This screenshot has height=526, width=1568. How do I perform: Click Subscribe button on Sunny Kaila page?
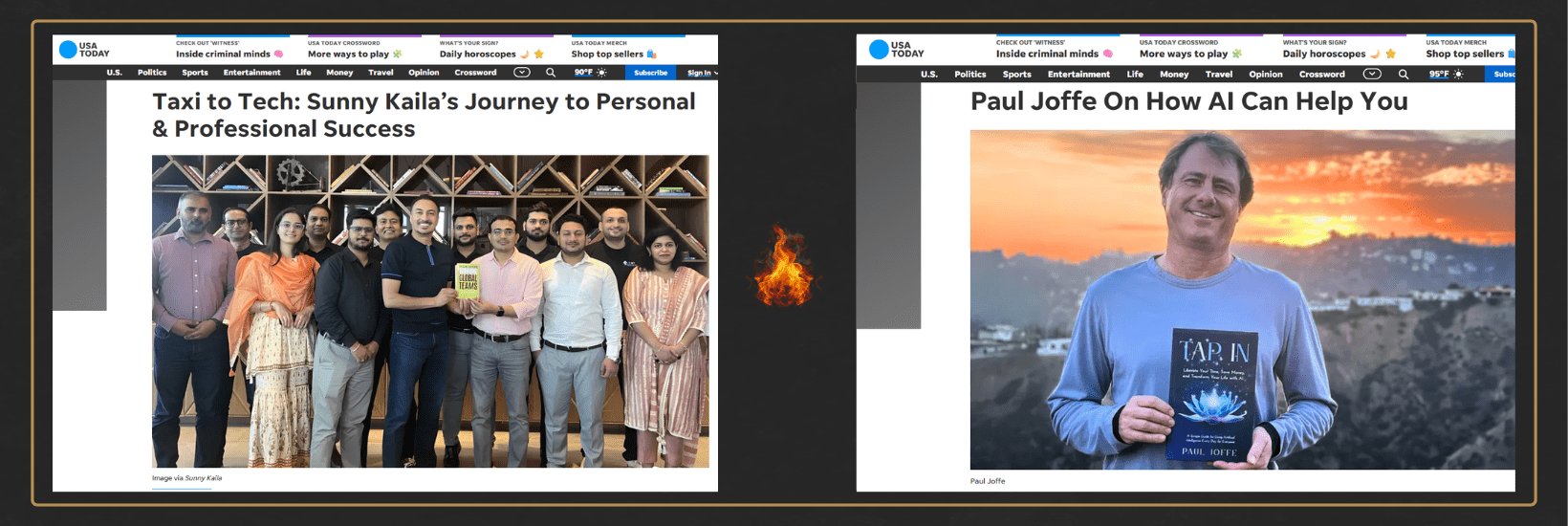tap(650, 73)
